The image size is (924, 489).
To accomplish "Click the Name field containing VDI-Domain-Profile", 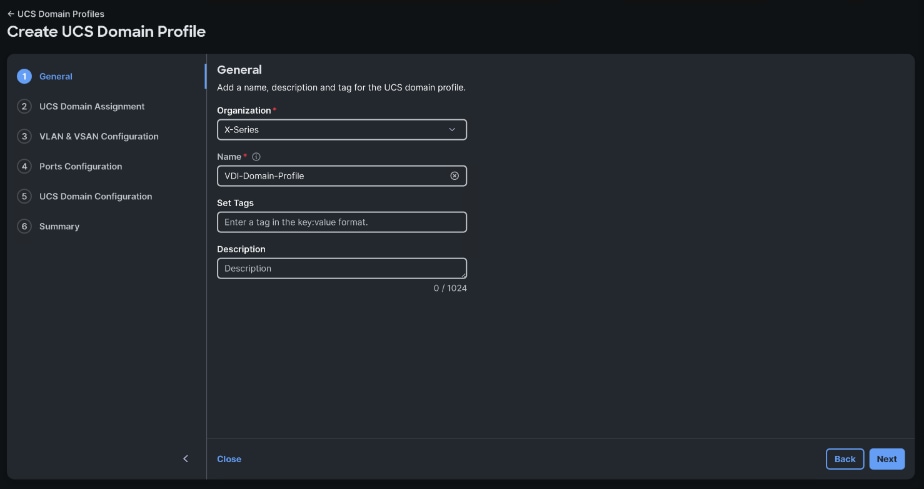I will (x=342, y=176).
